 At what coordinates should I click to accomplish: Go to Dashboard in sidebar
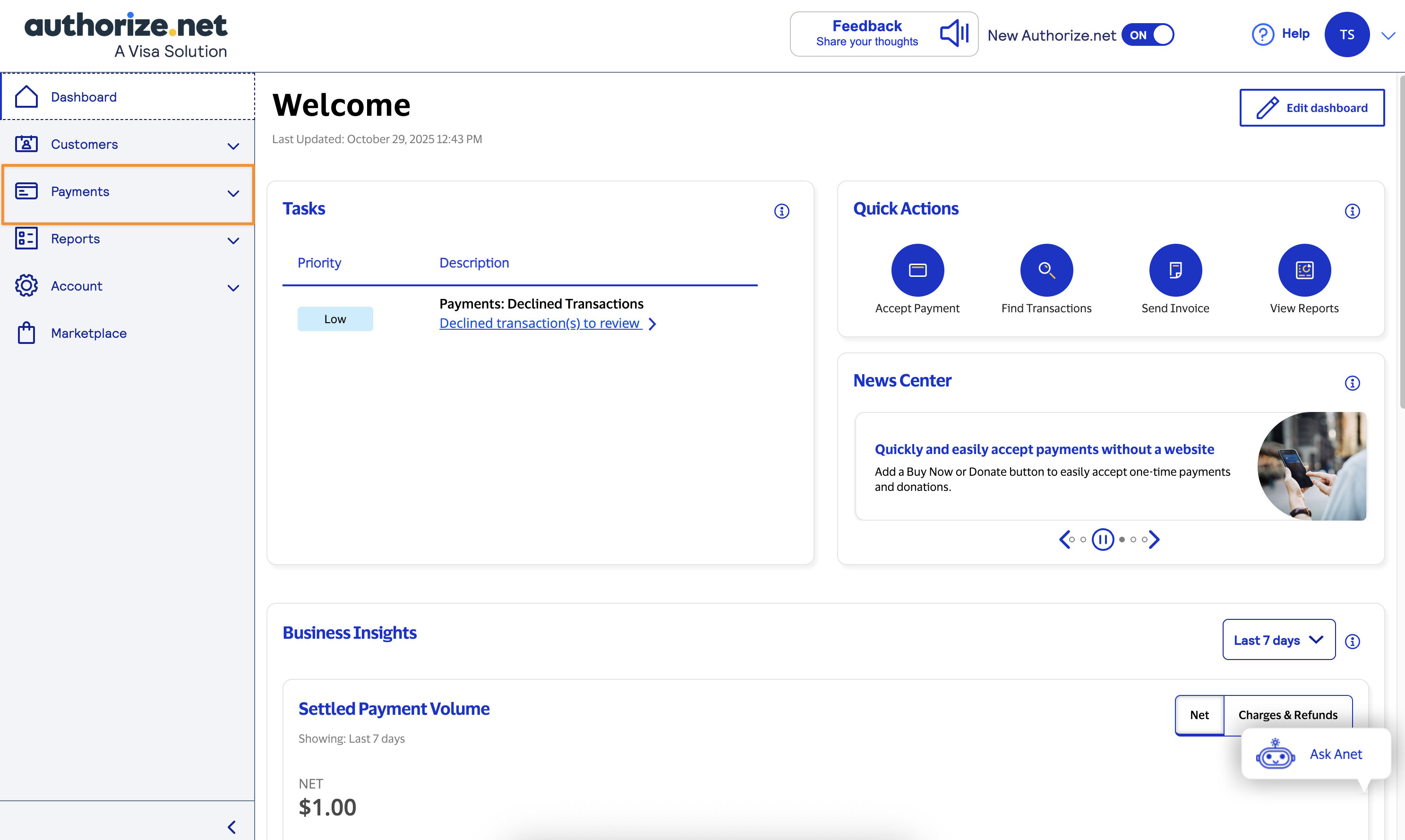pos(84,97)
